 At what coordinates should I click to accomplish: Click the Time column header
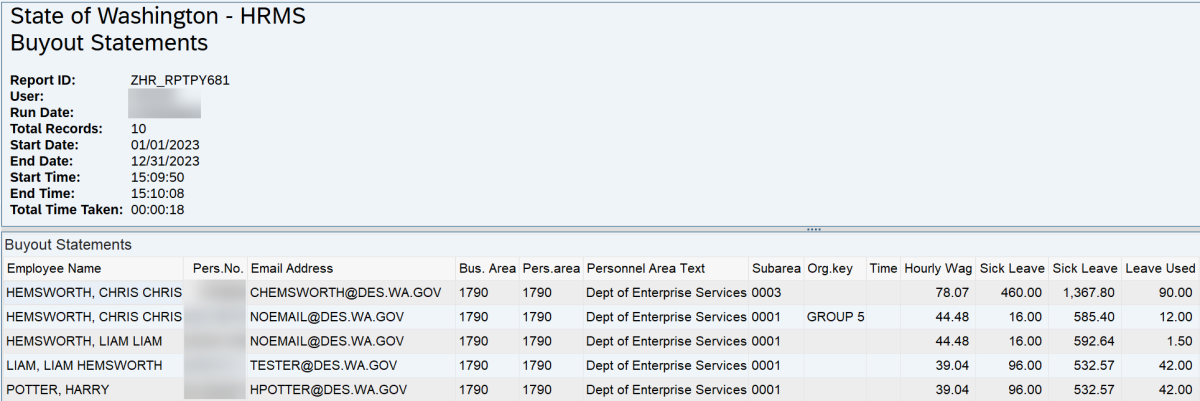[883, 269]
